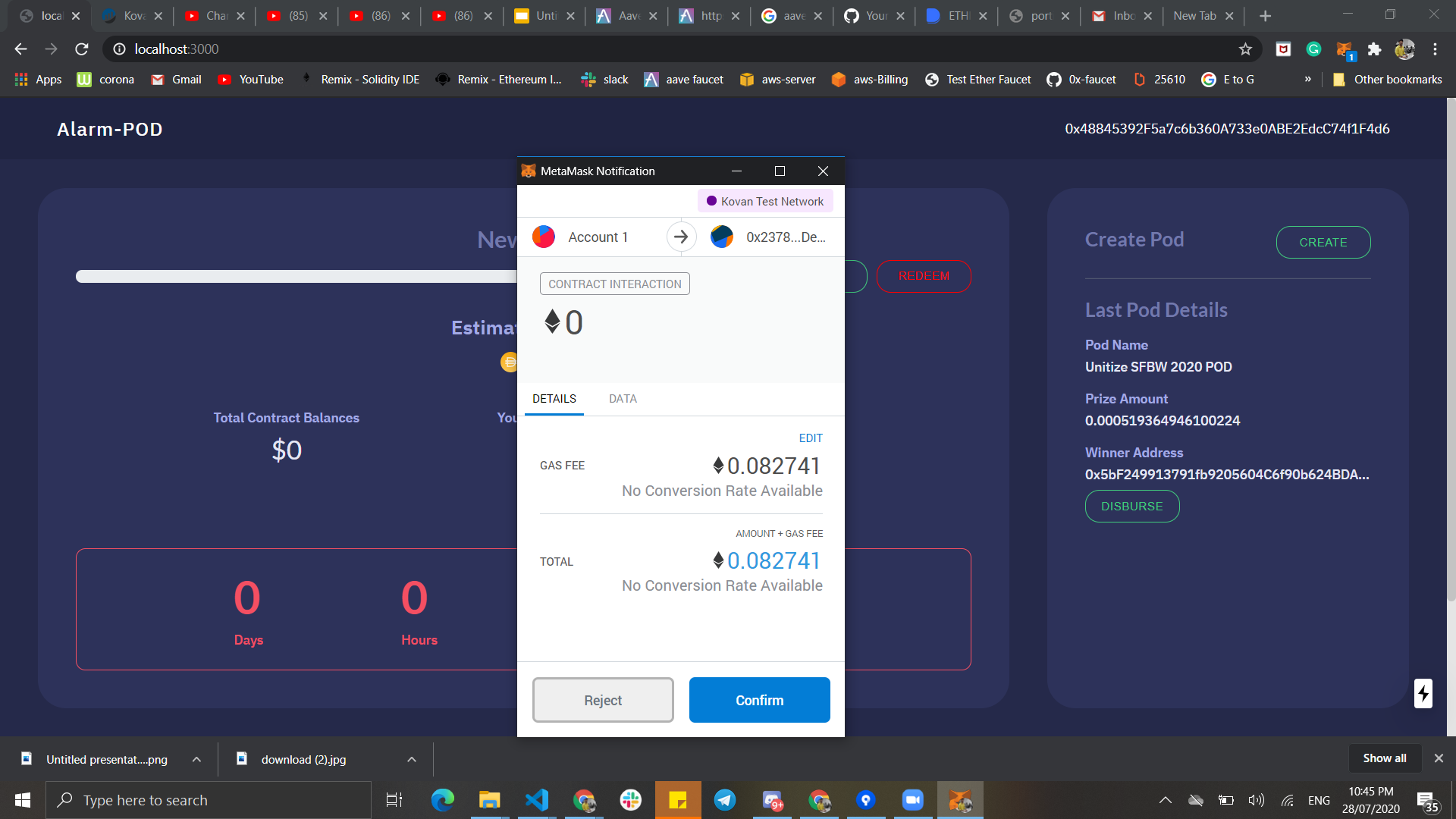Click the Account 1 avatar icon in MetaMask

543,237
